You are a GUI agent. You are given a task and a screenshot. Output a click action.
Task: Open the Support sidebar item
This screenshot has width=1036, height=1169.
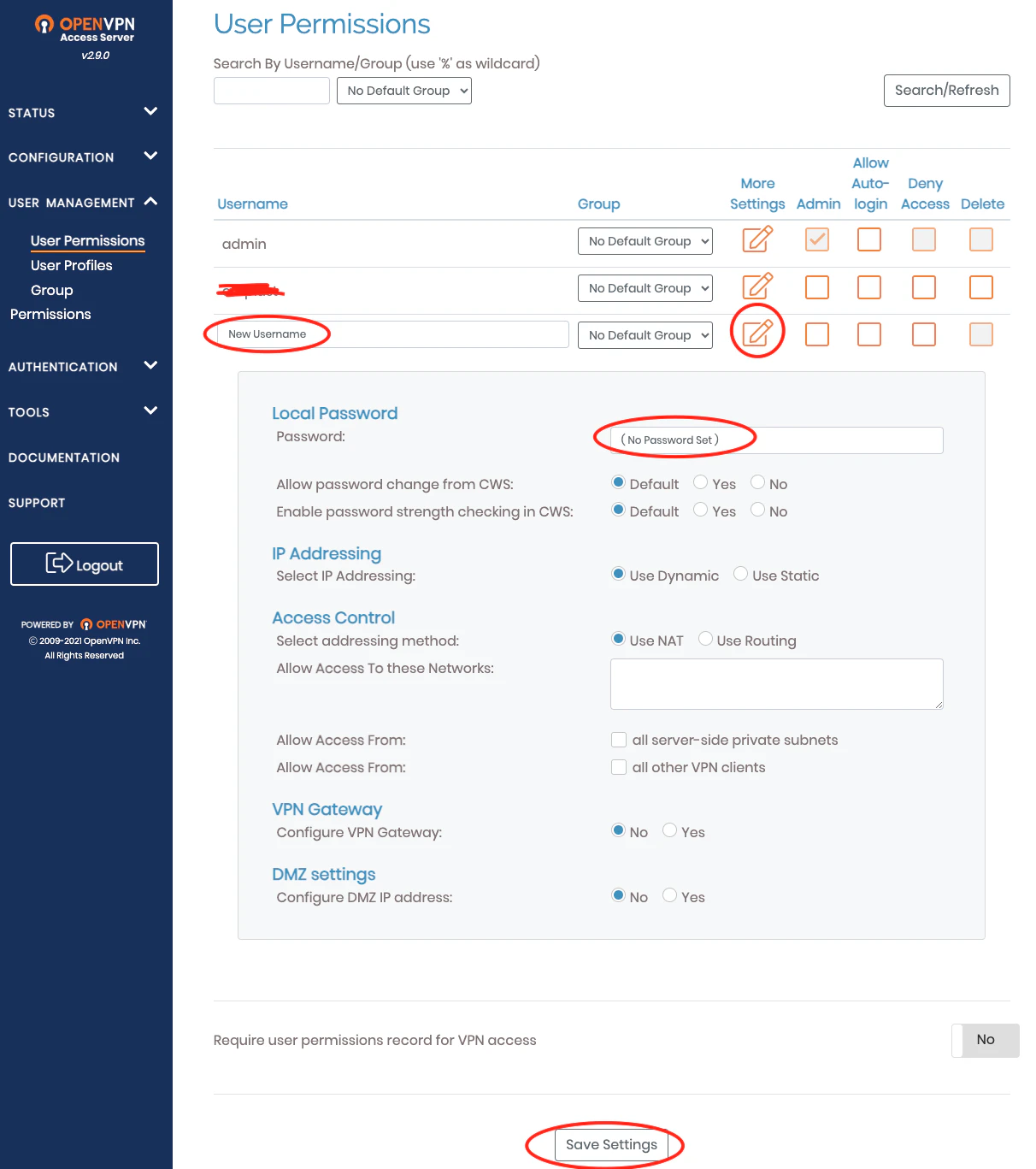[x=37, y=503]
